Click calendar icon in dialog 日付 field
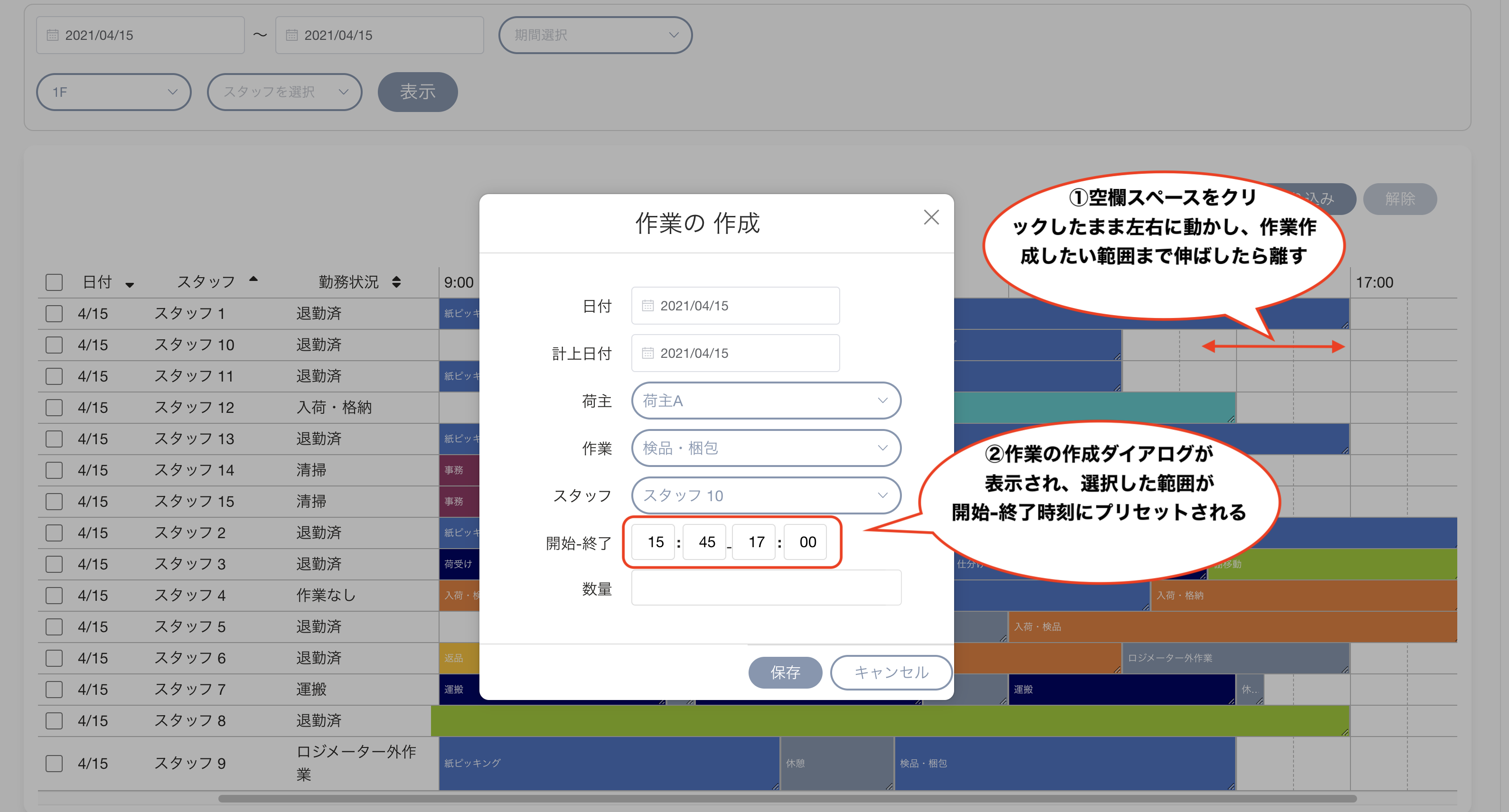1509x812 pixels. (x=647, y=306)
